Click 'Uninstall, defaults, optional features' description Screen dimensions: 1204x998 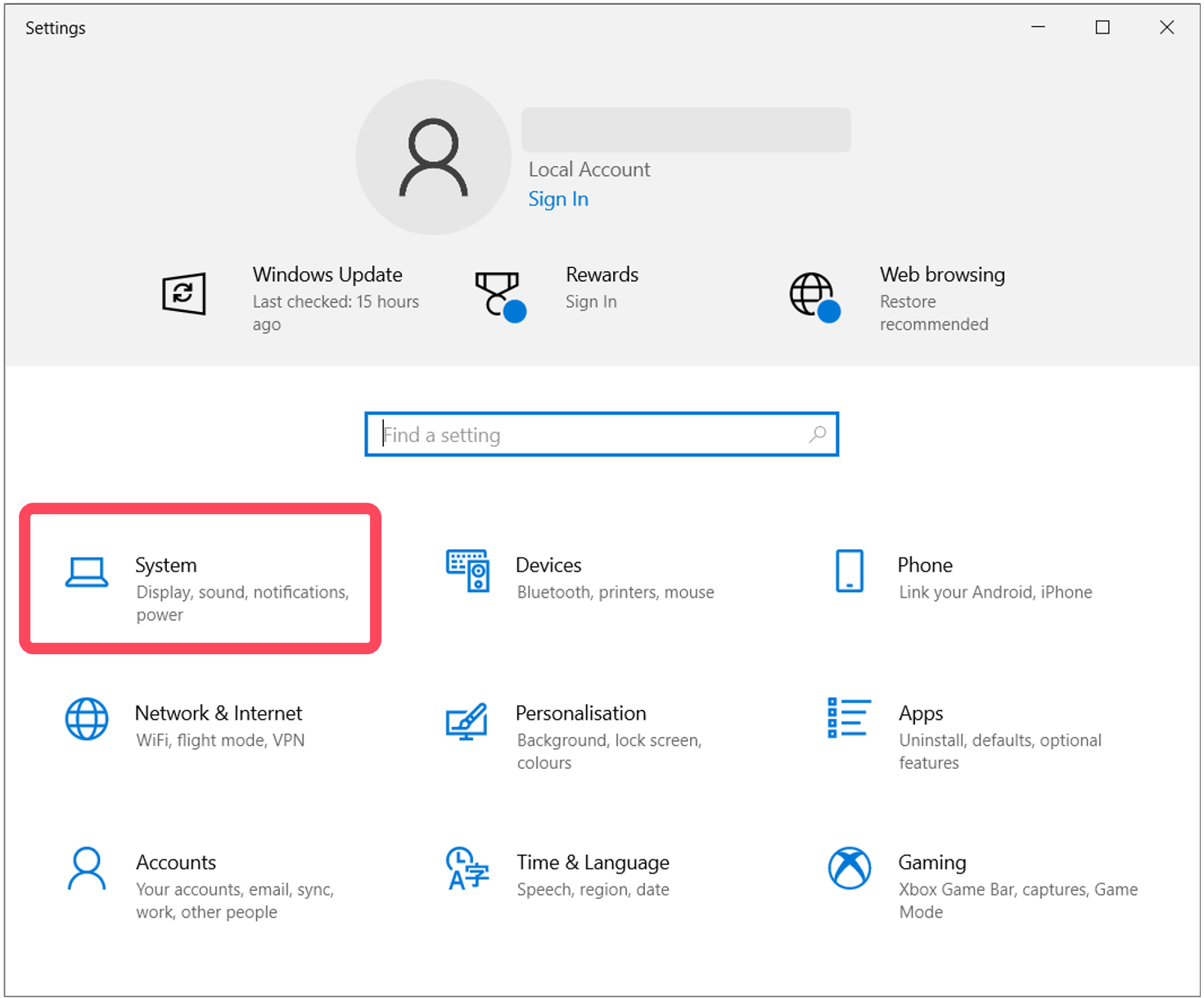pos(1000,752)
